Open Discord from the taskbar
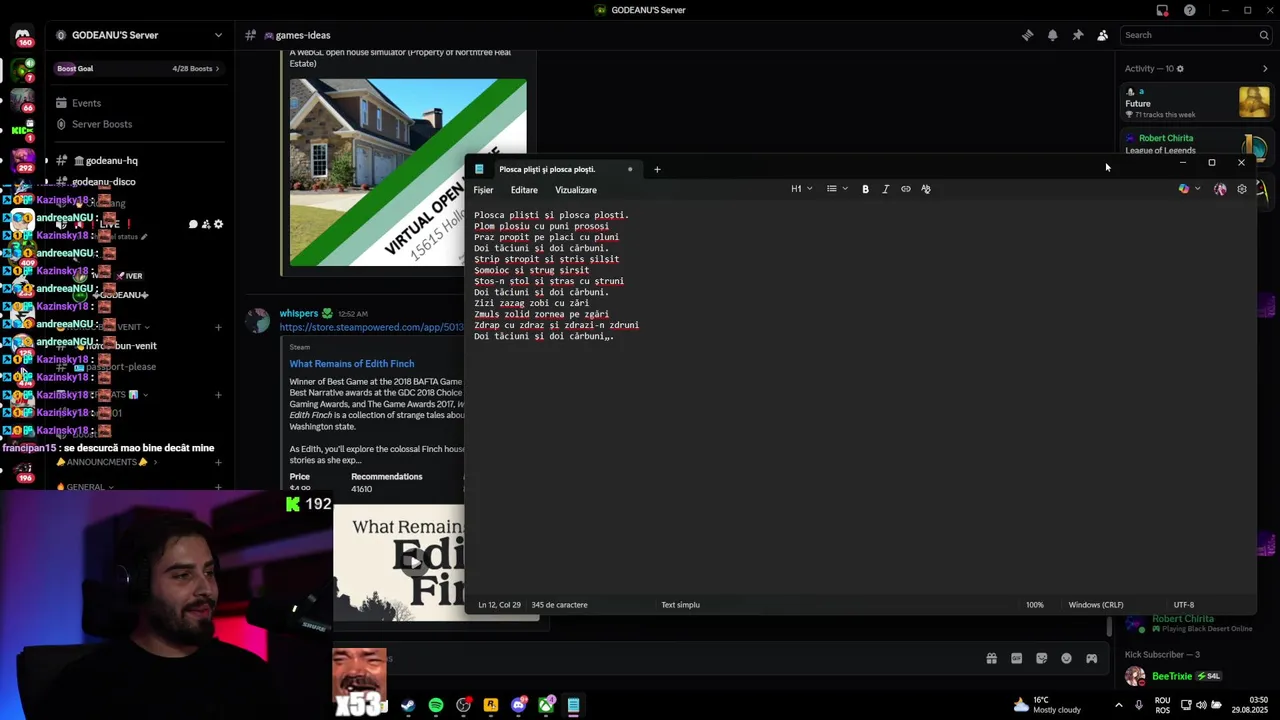Viewport: 1280px width, 720px height. pyautogui.click(x=518, y=705)
